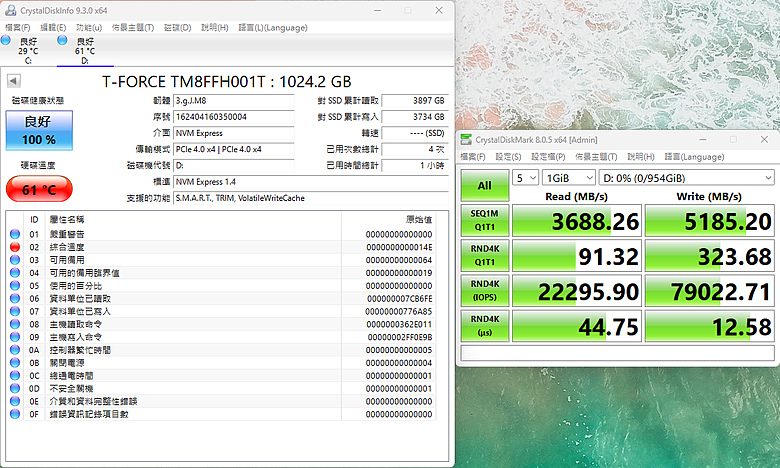Open CrystalDiskMark 佈景主題(T) menu

(596, 157)
